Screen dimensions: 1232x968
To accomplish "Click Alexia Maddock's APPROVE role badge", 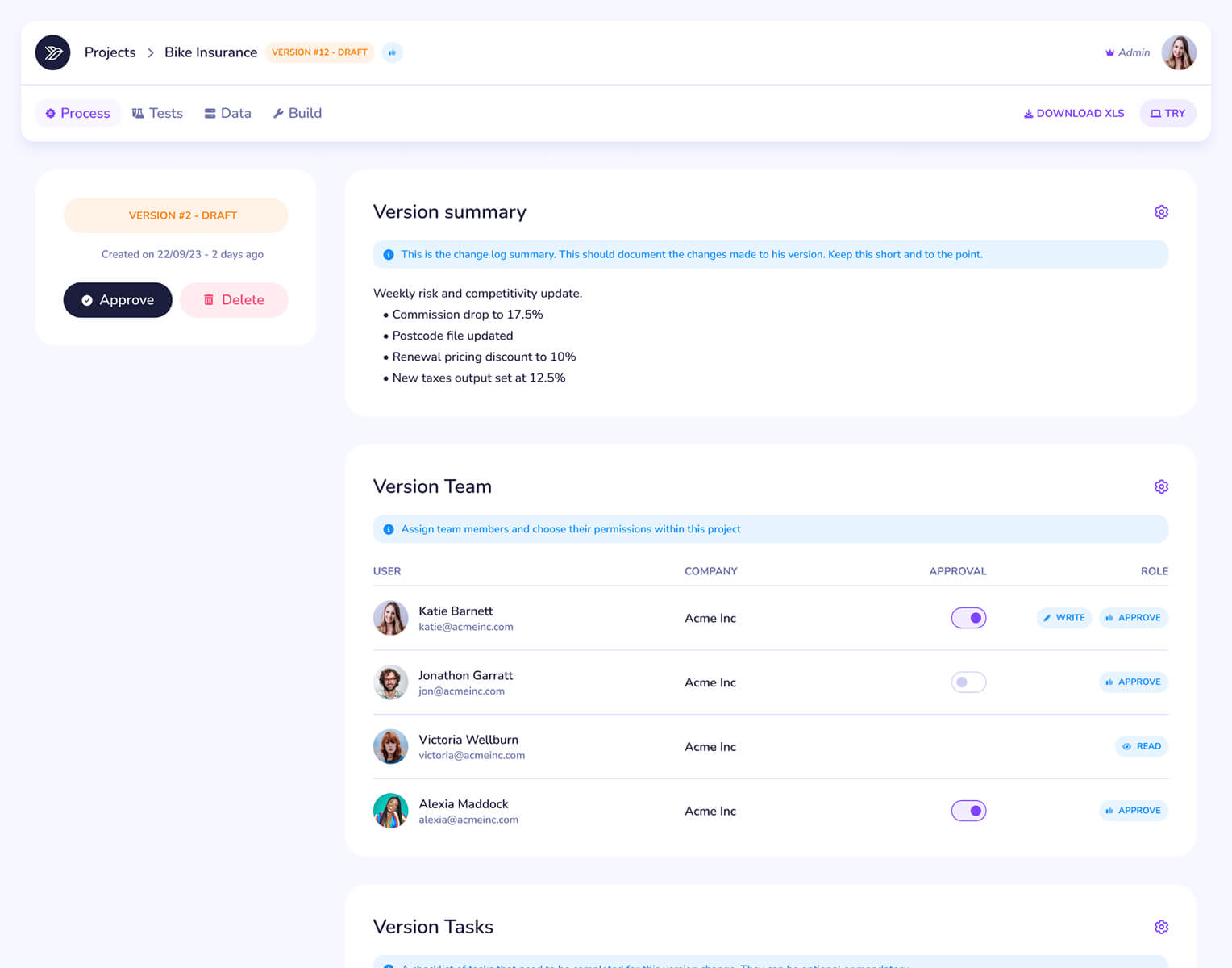I will [1133, 811].
